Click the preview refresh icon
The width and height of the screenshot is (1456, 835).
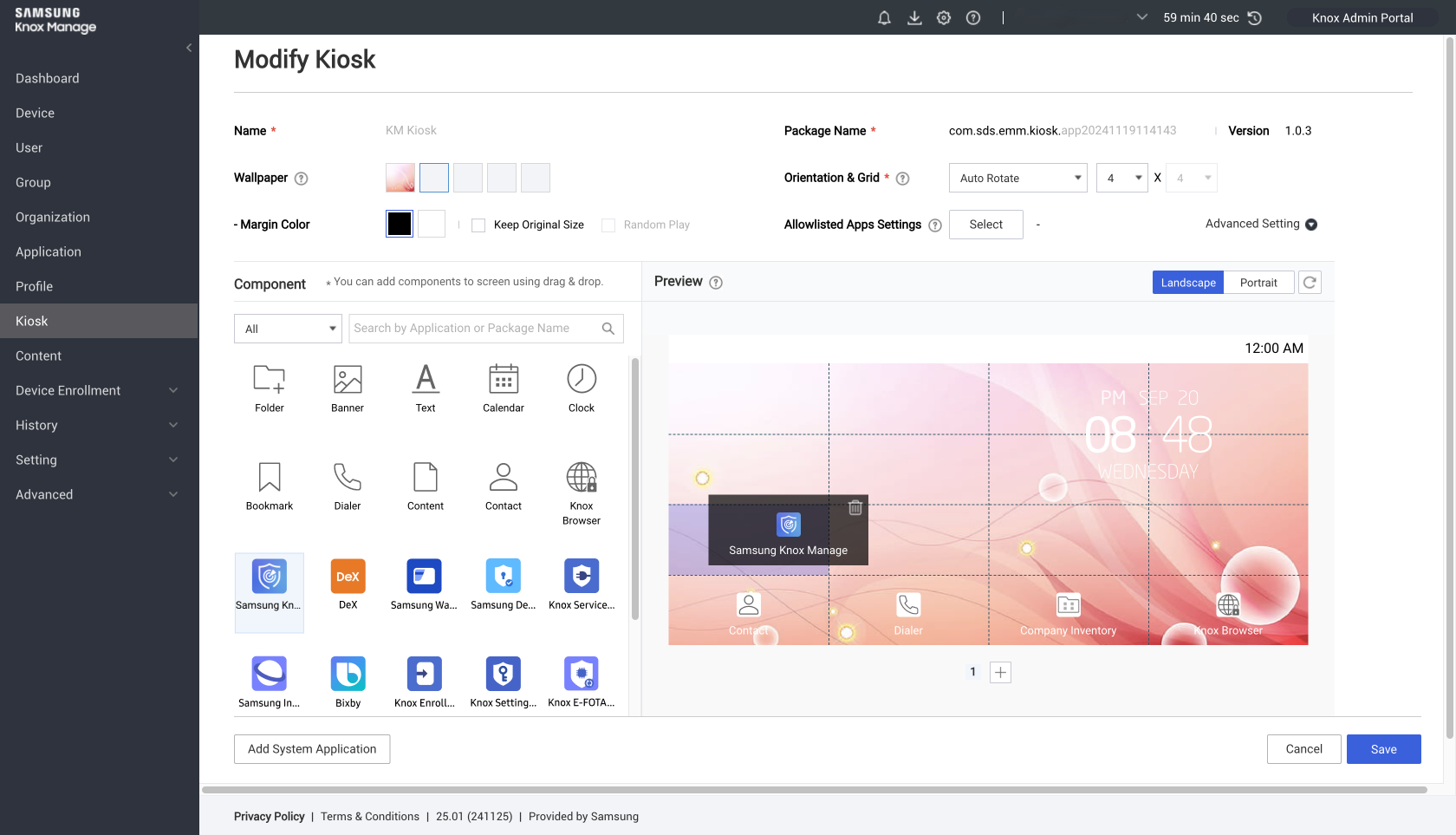[x=1310, y=283]
